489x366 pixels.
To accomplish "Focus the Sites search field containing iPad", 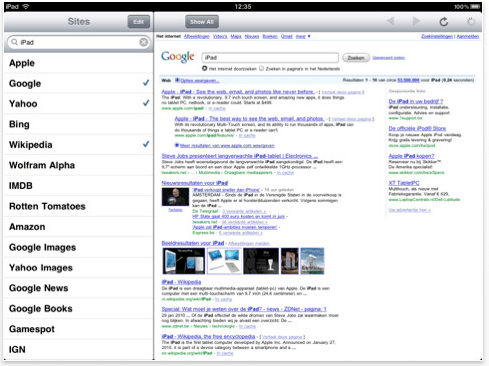I will [x=79, y=42].
